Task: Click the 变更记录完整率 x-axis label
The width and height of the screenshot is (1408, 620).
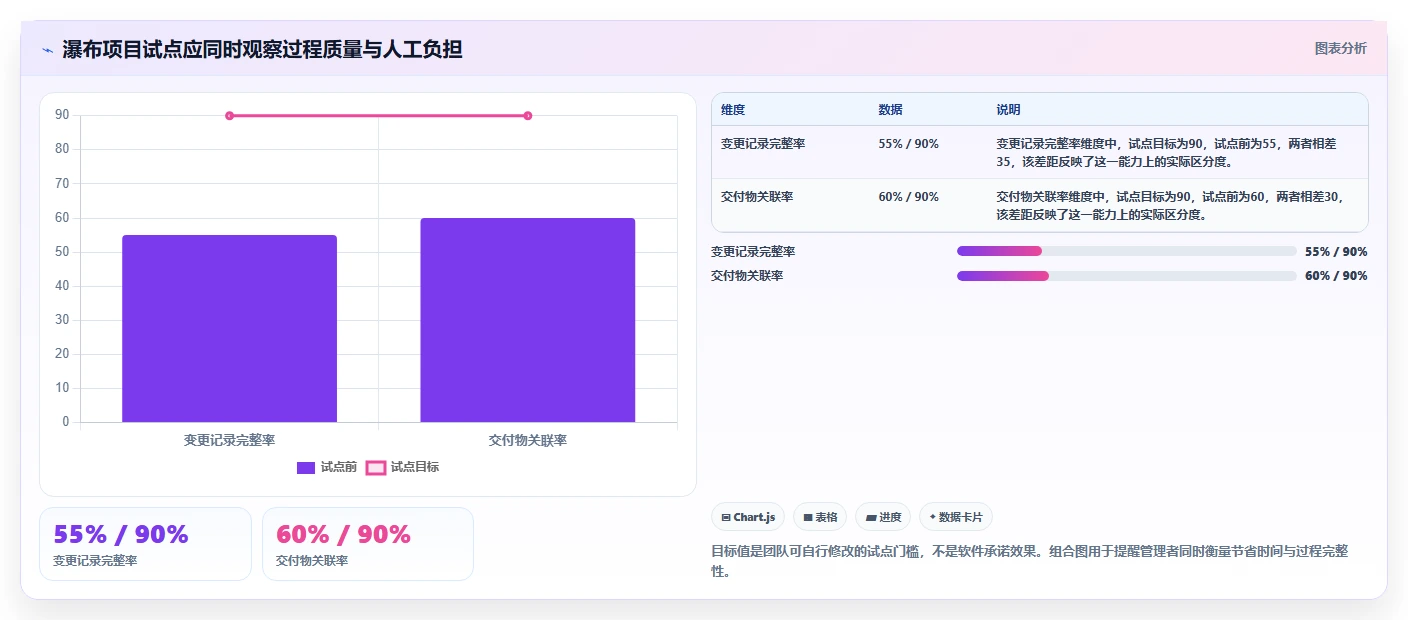Action: pyautogui.click(x=230, y=440)
